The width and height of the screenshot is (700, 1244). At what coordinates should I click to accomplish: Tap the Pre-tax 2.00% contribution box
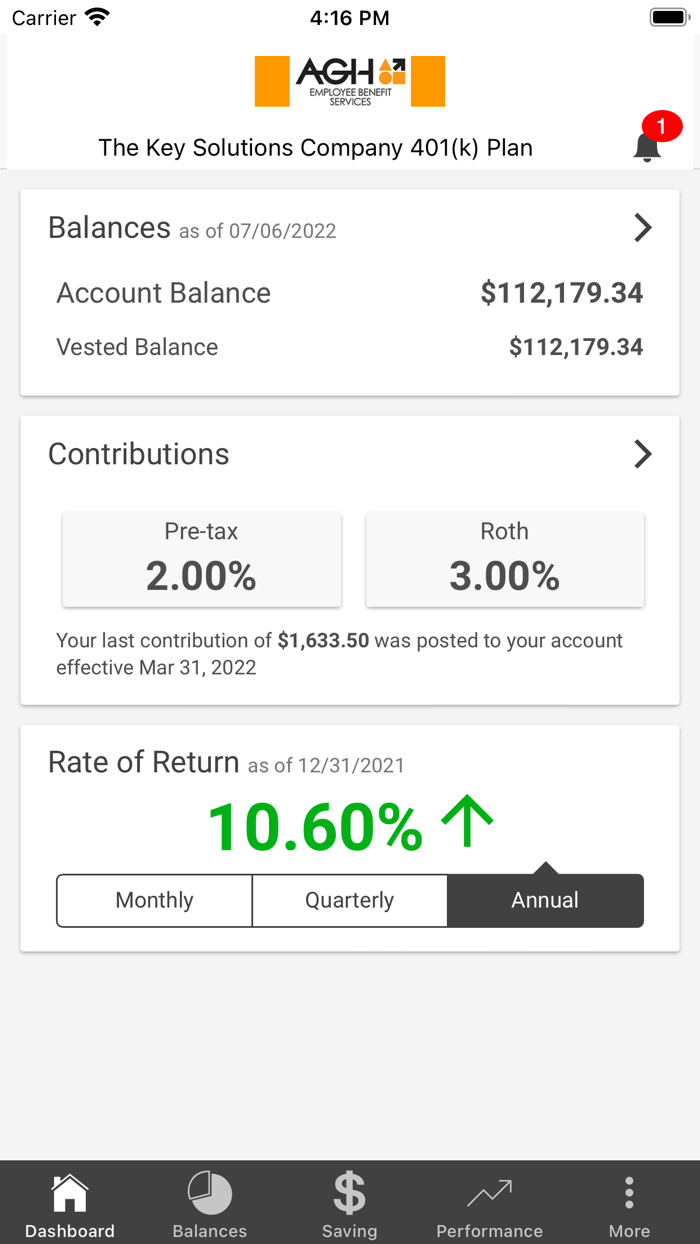point(201,558)
